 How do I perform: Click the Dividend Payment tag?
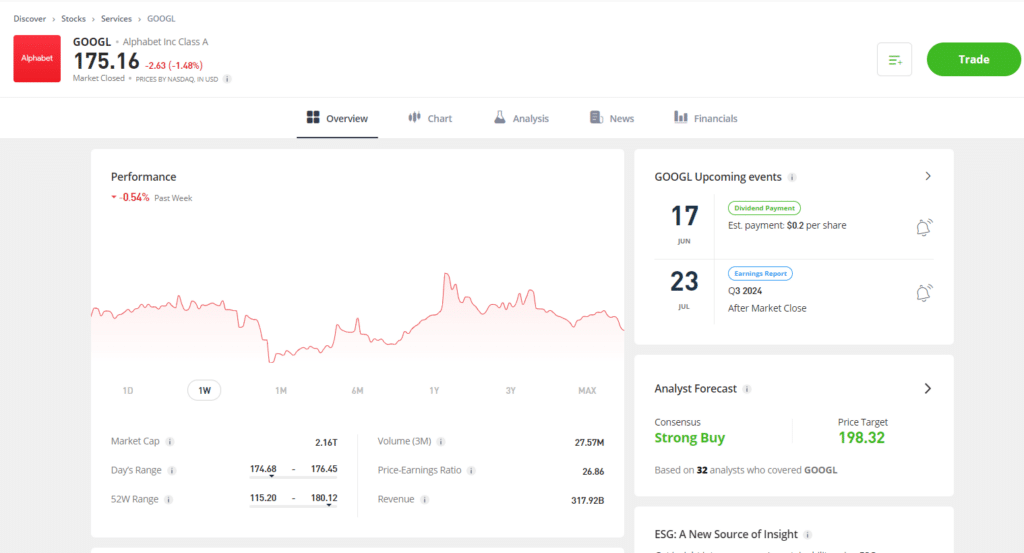pyautogui.click(x=764, y=208)
